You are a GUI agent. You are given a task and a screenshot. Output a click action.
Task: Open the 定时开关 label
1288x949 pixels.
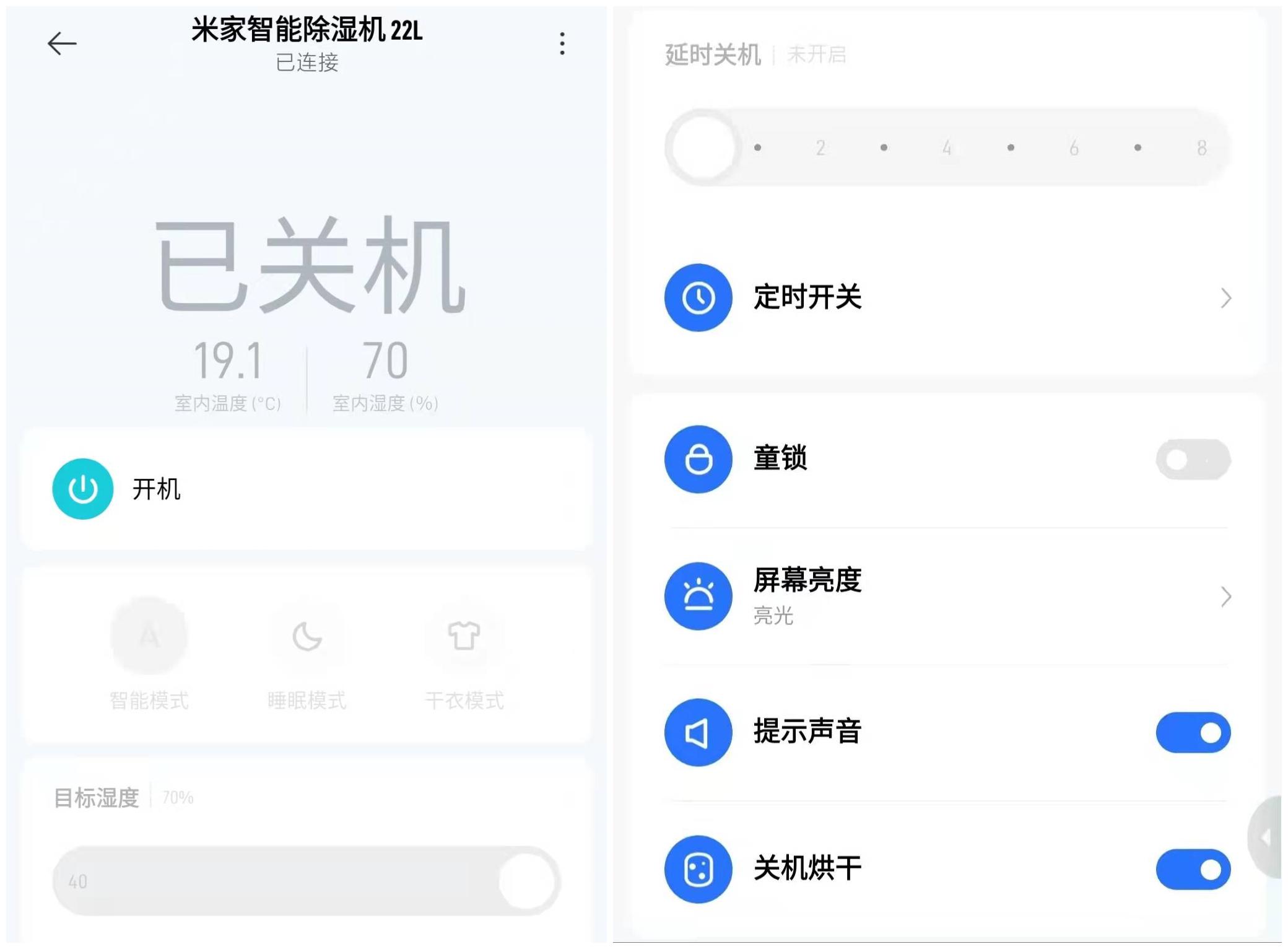pyautogui.click(x=807, y=297)
